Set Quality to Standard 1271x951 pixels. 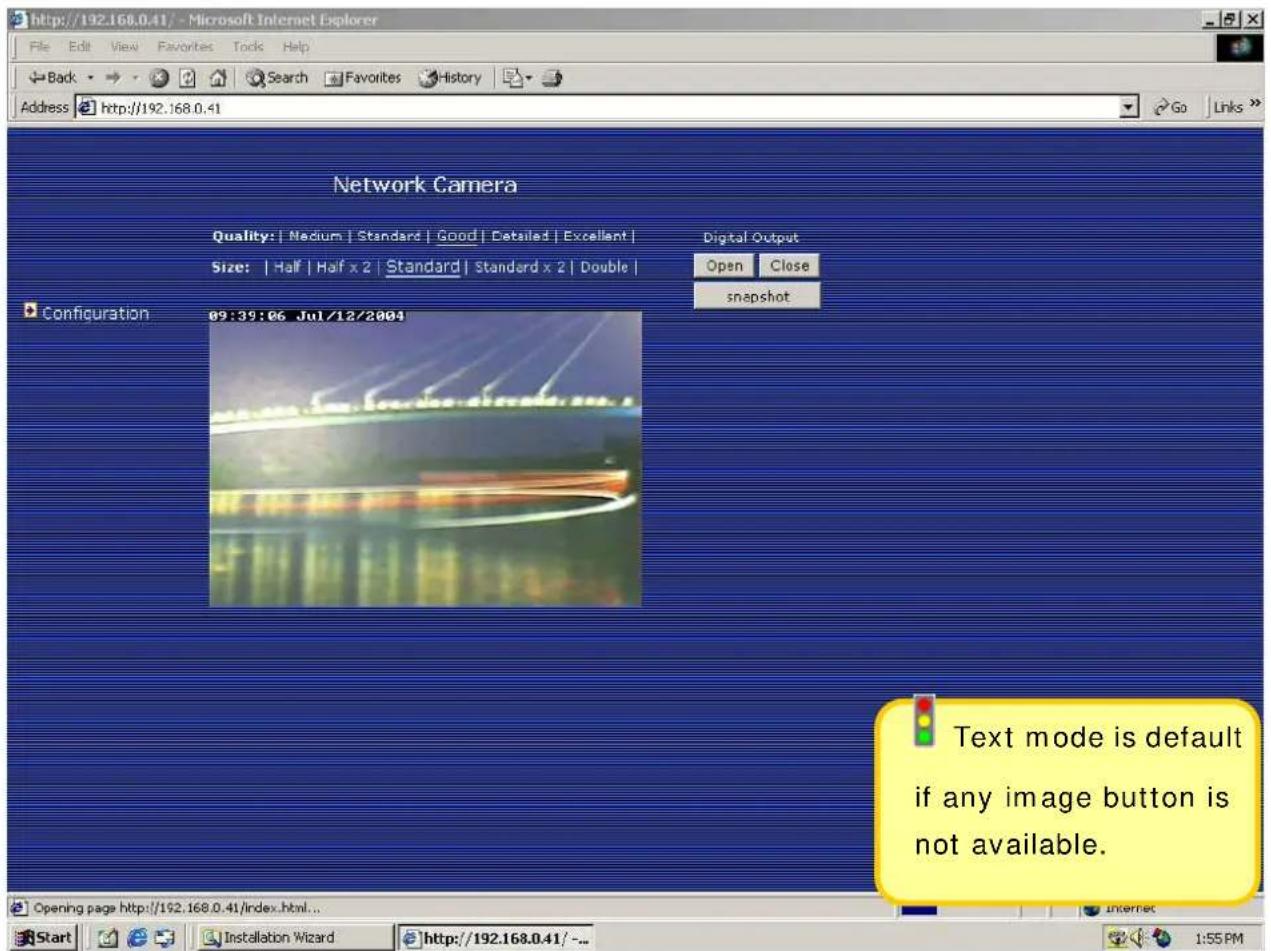[389, 237]
